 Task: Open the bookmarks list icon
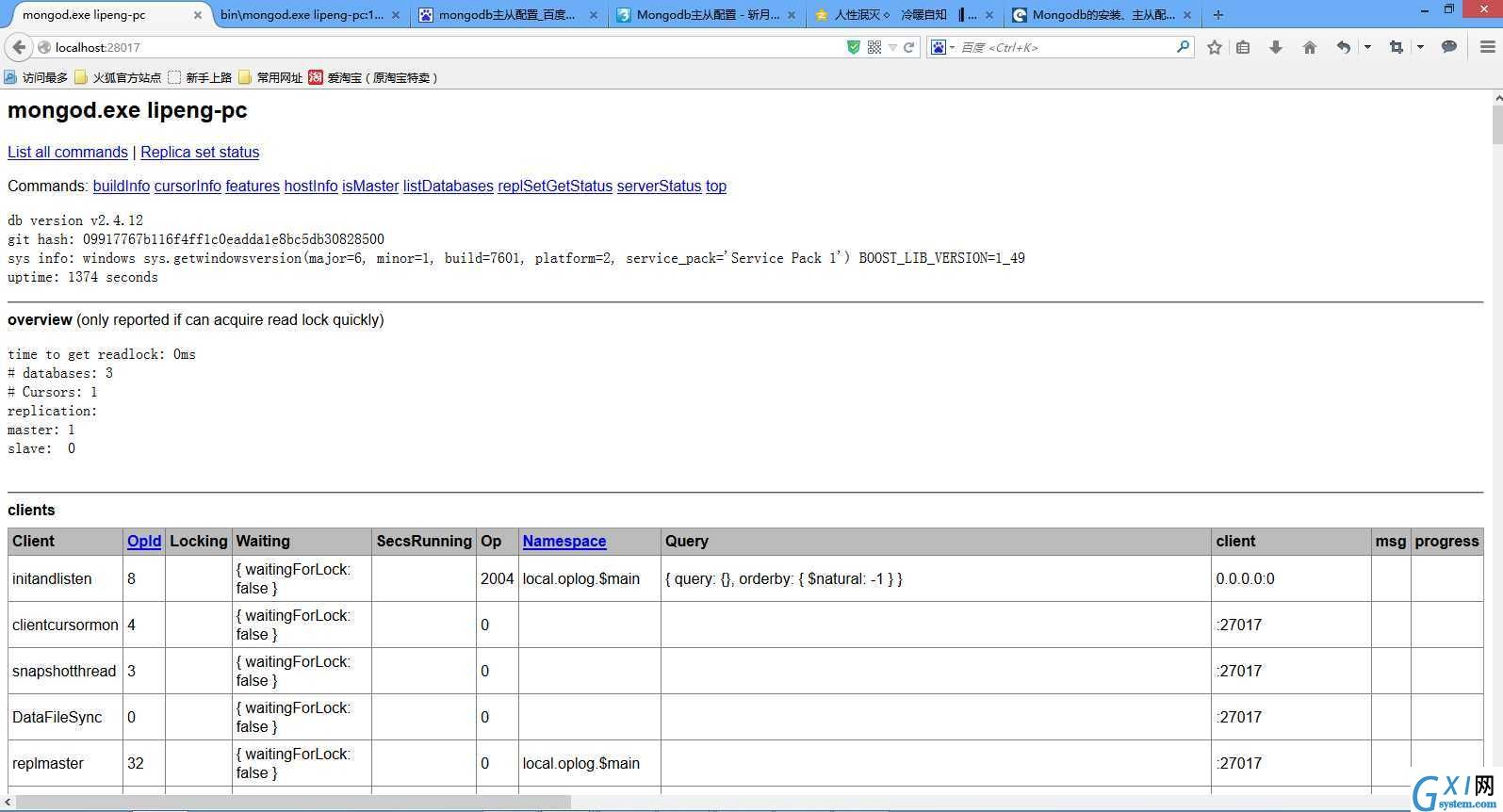(x=1244, y=47)
